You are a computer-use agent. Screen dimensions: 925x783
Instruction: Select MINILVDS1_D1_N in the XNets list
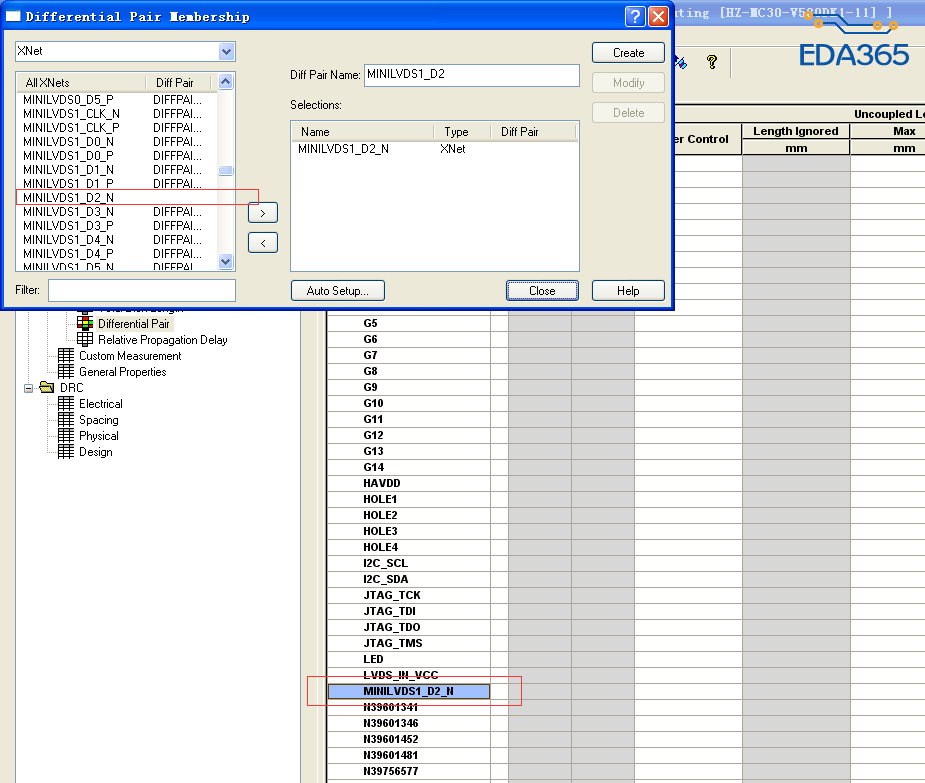[68, 170]
